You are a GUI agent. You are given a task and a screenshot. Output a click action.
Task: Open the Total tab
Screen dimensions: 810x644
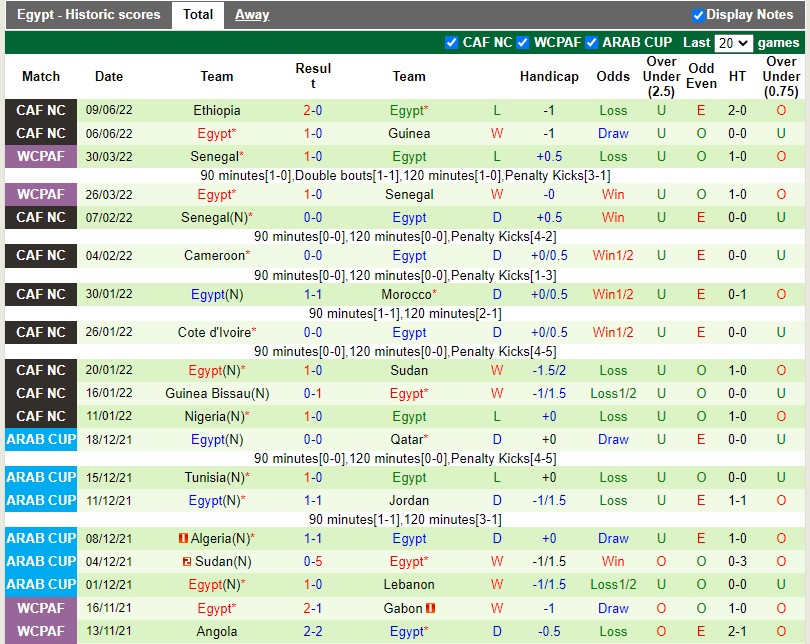click(198, 14)
